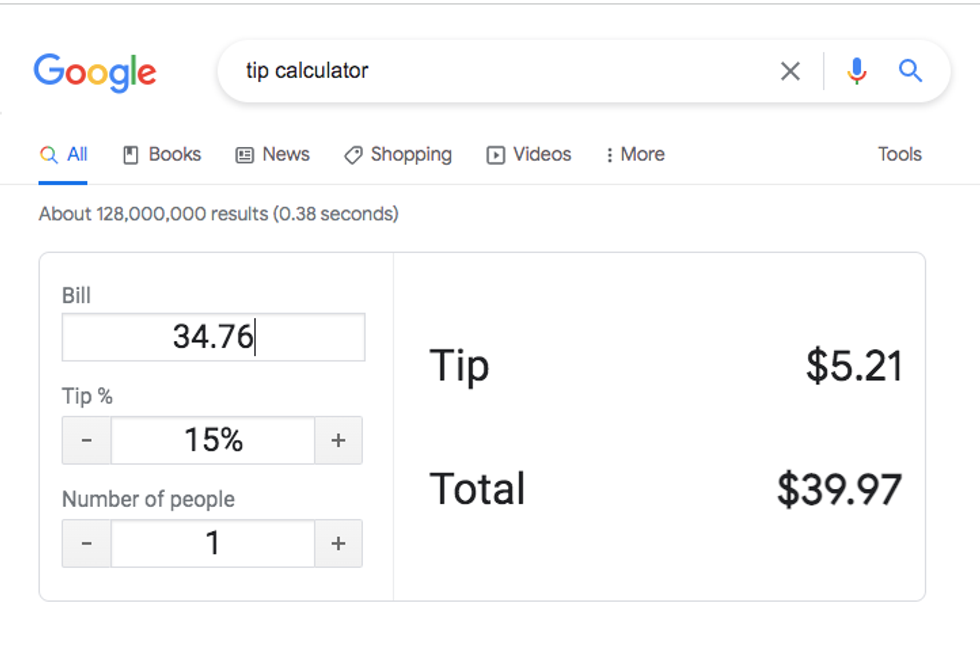Switch to the News tab
The width and height of the screenshot is (980, 654).
tap(272, 155)
